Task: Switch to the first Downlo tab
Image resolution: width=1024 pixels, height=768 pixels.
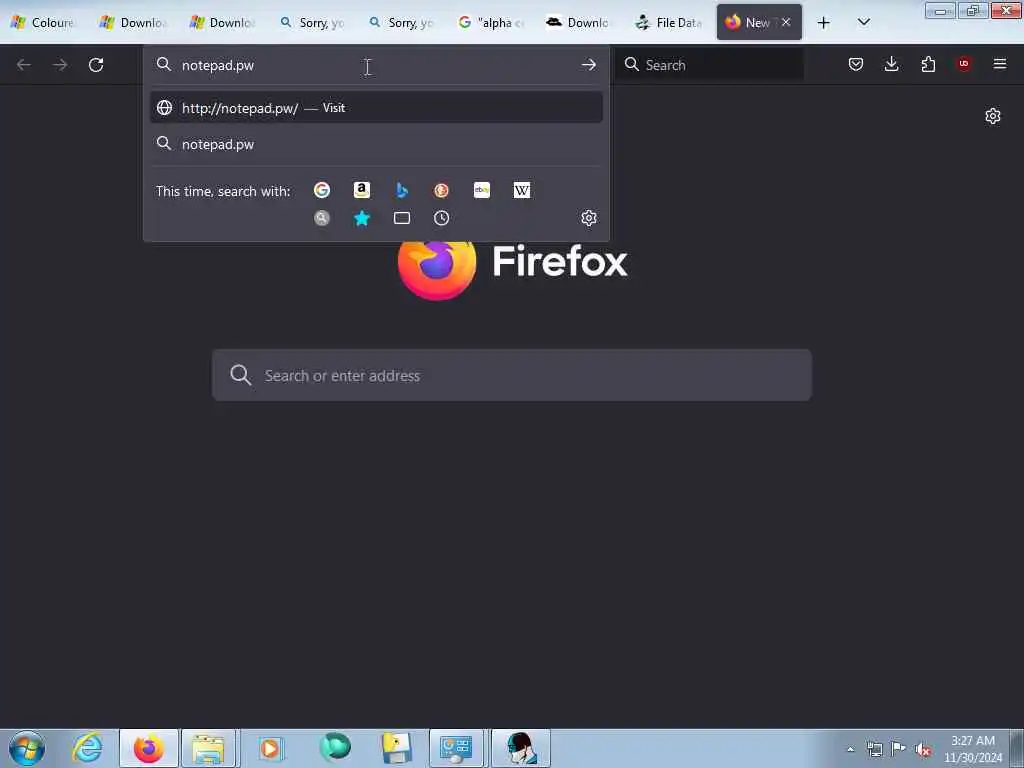Action: pos(133,23)
